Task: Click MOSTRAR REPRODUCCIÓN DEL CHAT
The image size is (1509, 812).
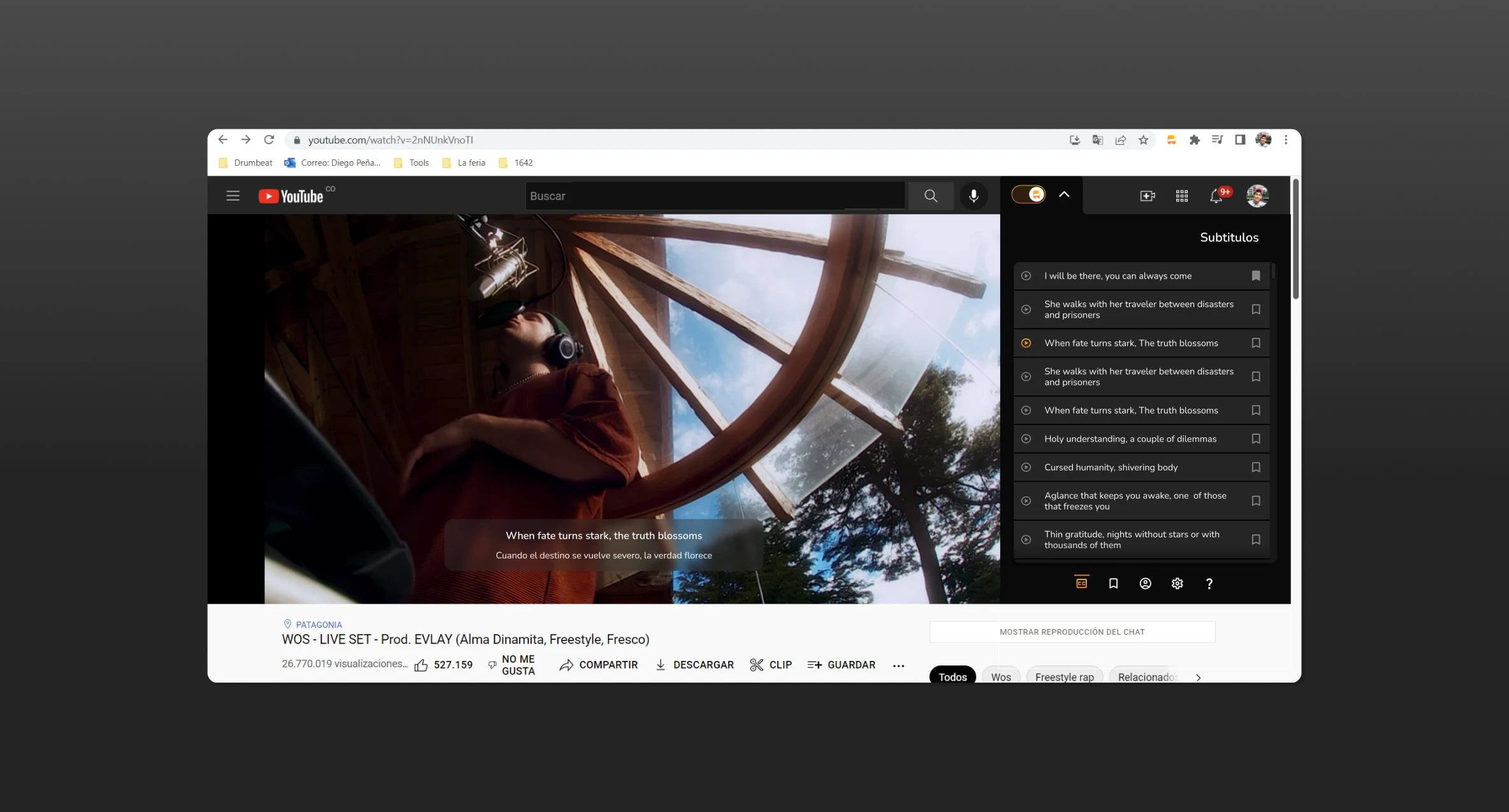Action: [1072, 632]
